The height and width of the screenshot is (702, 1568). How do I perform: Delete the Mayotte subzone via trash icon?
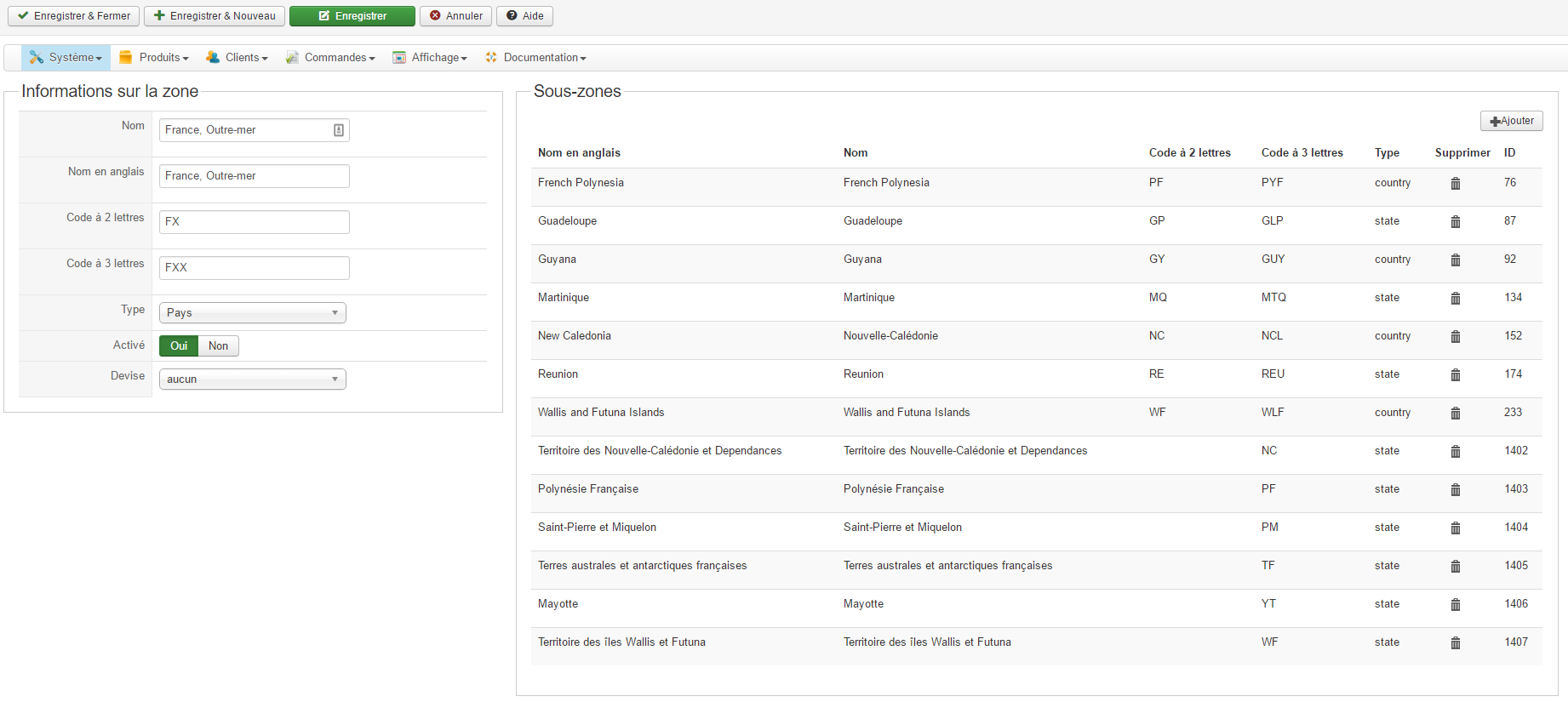(1456, 605)
